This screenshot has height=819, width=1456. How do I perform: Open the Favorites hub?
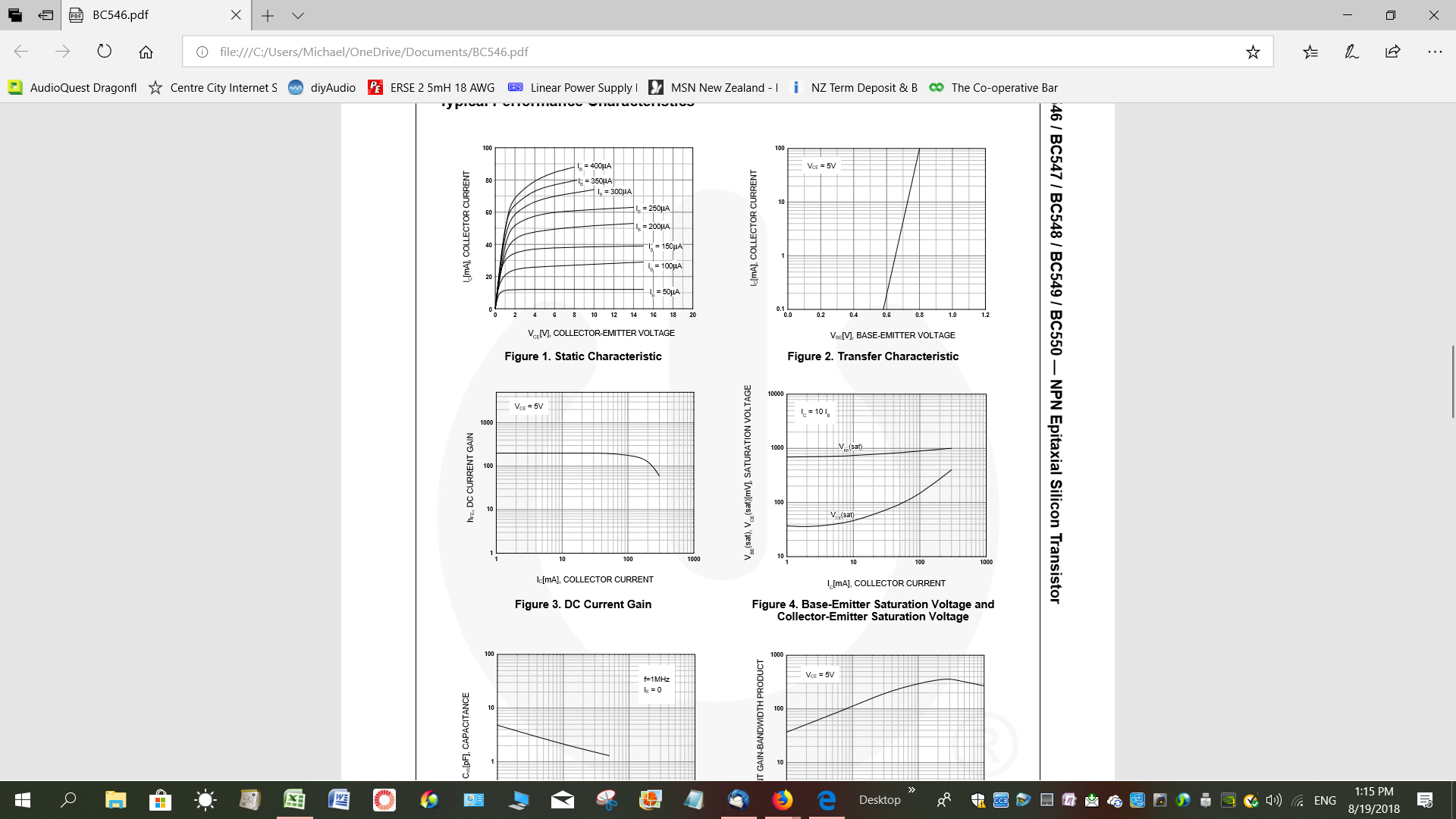pyautogui.click(x=1310, y=52)
